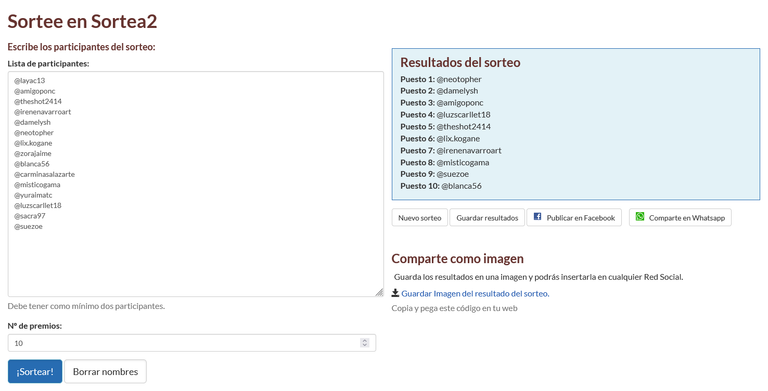The height and width of the screenshot is (391, 768).
Task: Click @sacra97 in participants list
Action: point(29,216)
